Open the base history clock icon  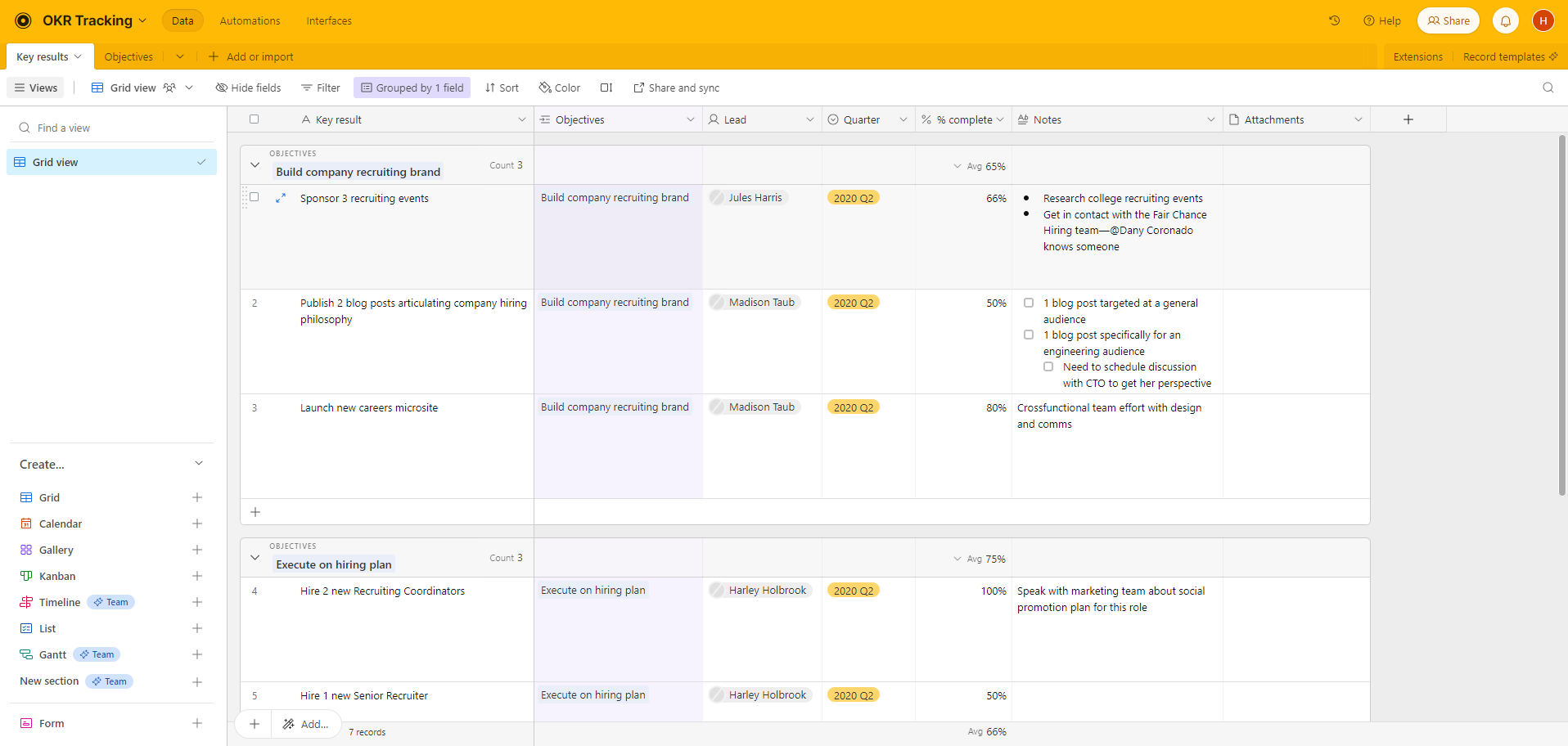click(1334, 20)
